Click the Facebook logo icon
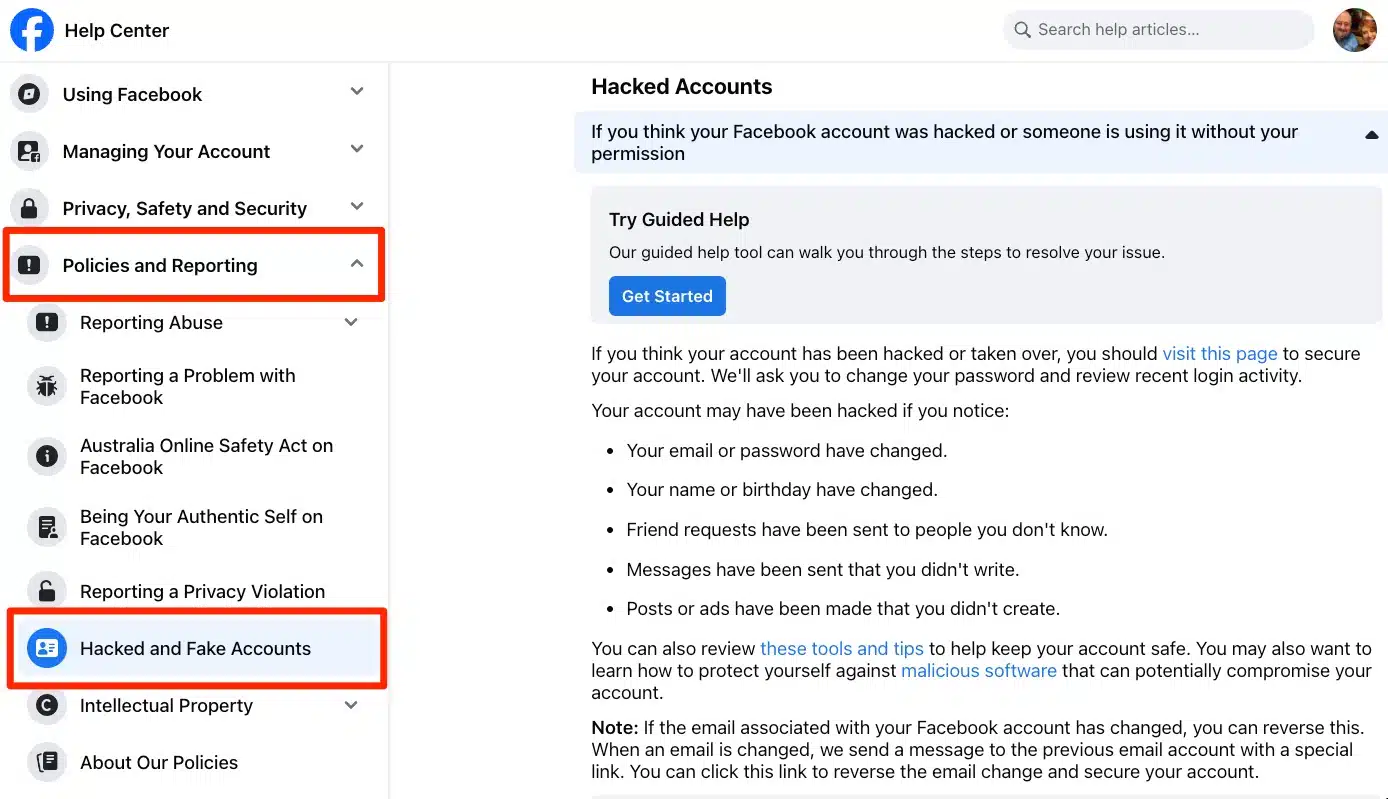 tap(31, 30)
